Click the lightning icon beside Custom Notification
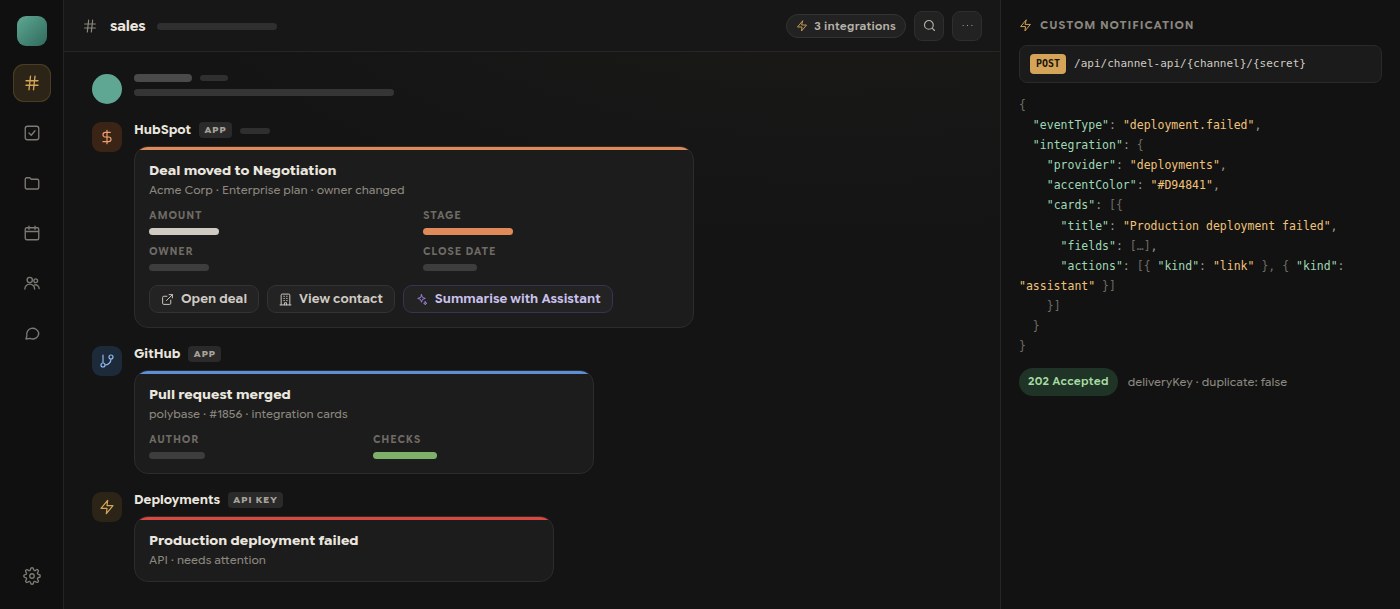 (x=1025, y=25)
